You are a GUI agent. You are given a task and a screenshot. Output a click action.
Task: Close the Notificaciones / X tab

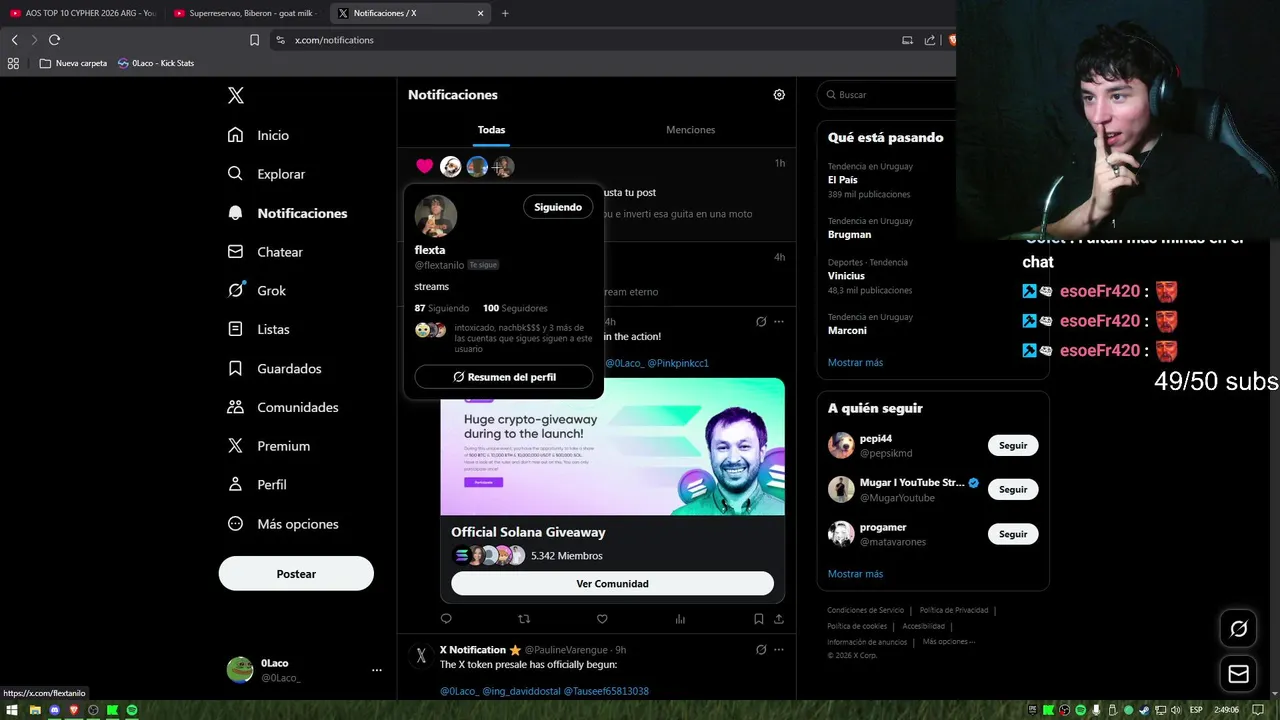pos(481,13)
